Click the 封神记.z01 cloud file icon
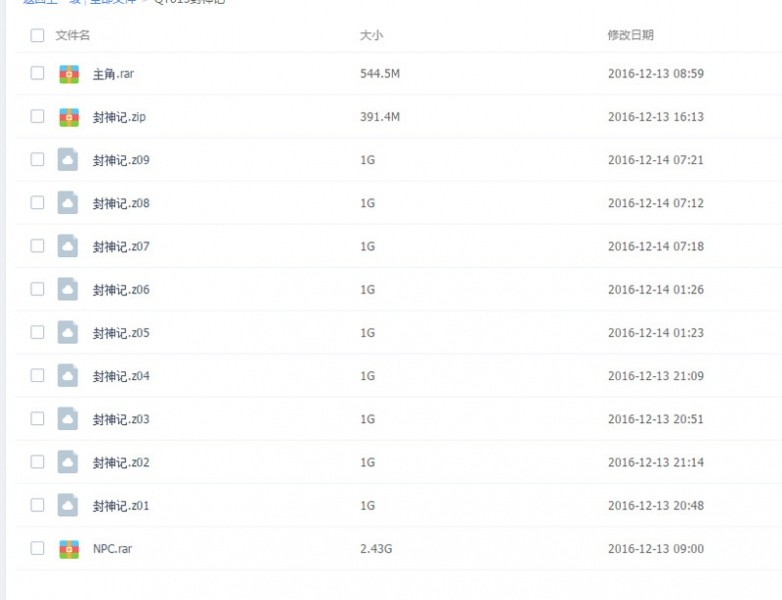The width and height of the screenshot is (782, 600). (x=68, y=505)
